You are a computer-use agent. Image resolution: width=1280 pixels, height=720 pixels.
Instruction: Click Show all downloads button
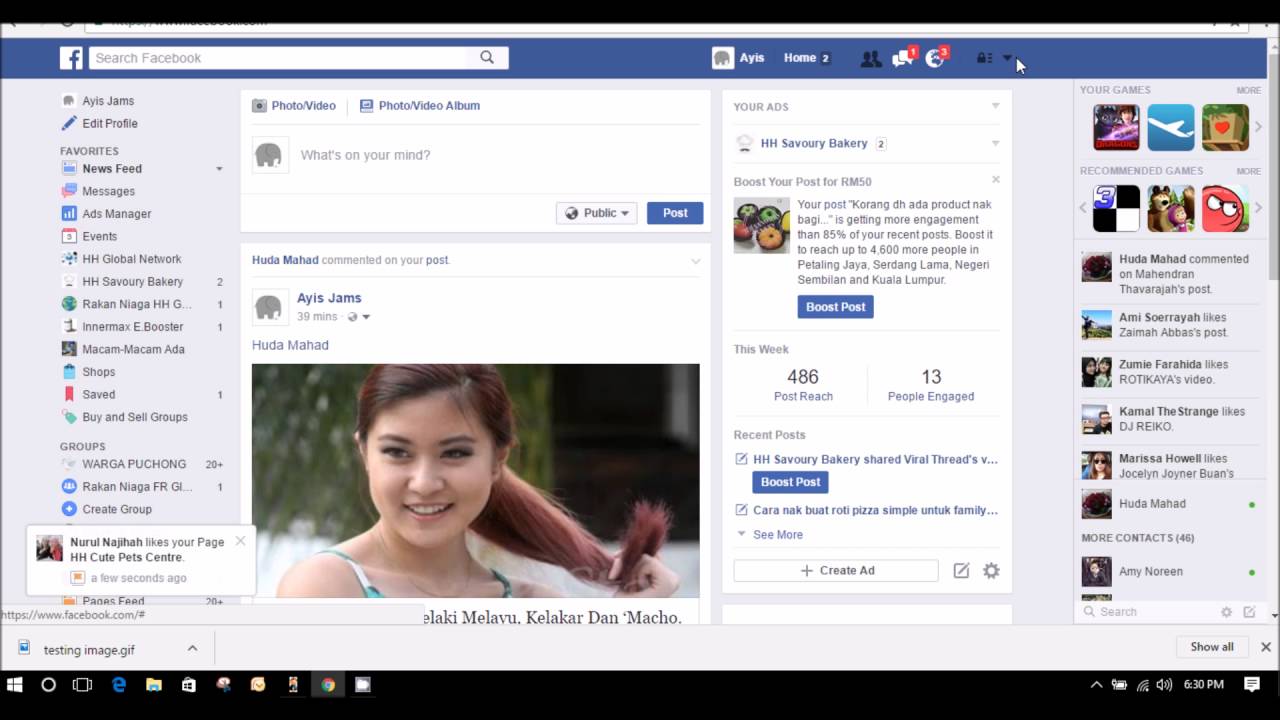pyautogui.click(x=1212, y=647)
